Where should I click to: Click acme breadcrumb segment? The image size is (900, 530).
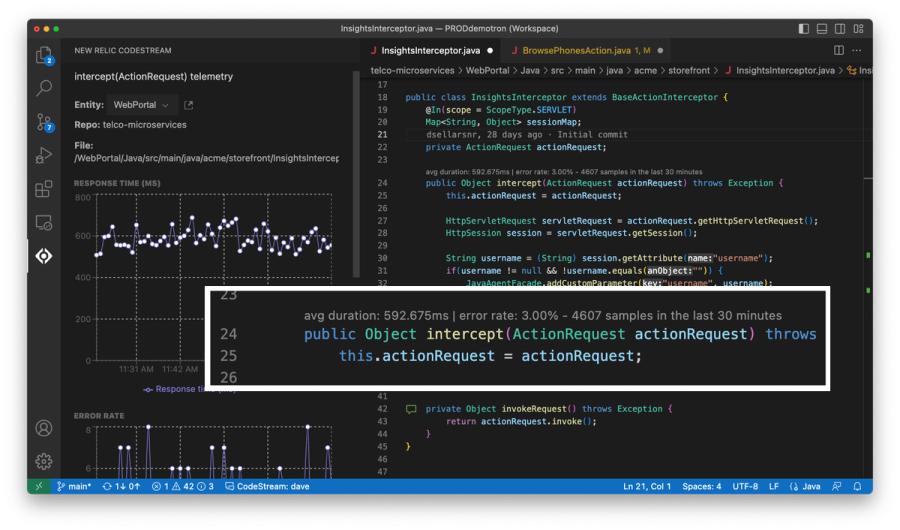(x=645, y=70)
